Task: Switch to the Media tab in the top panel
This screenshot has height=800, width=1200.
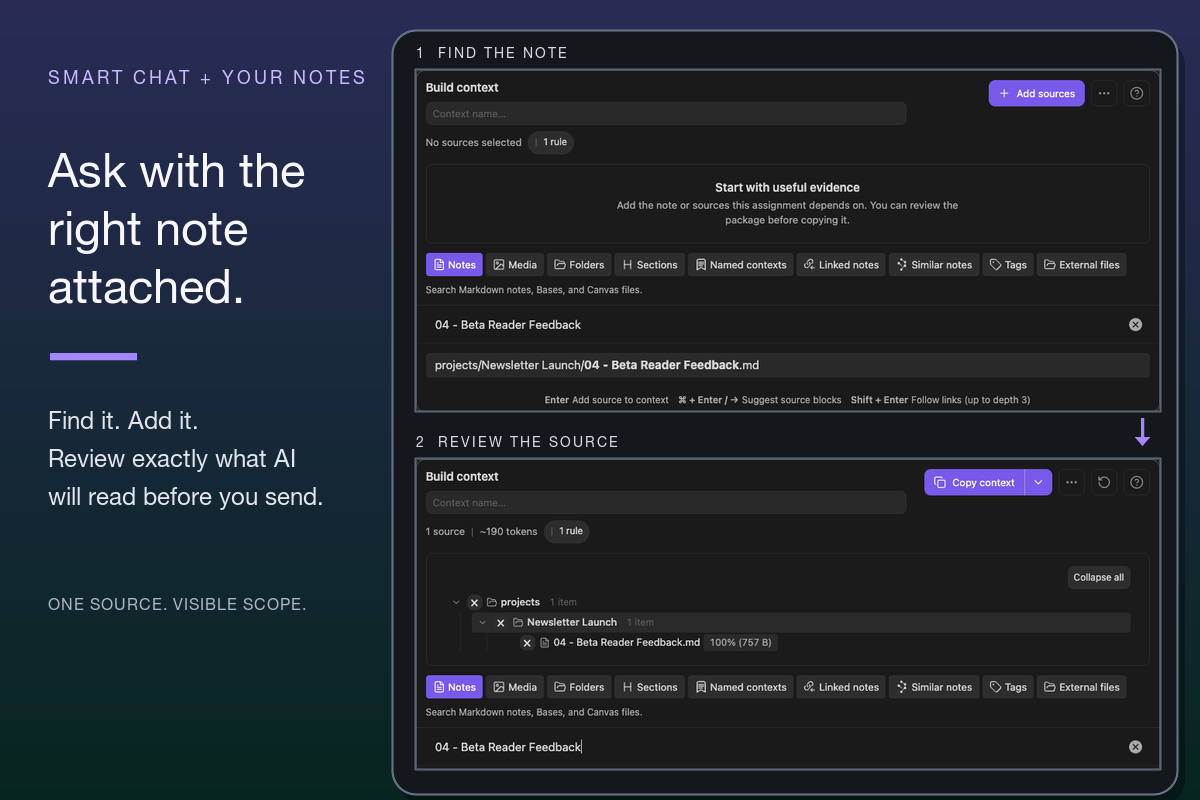Action: click(x=515, y=265)
